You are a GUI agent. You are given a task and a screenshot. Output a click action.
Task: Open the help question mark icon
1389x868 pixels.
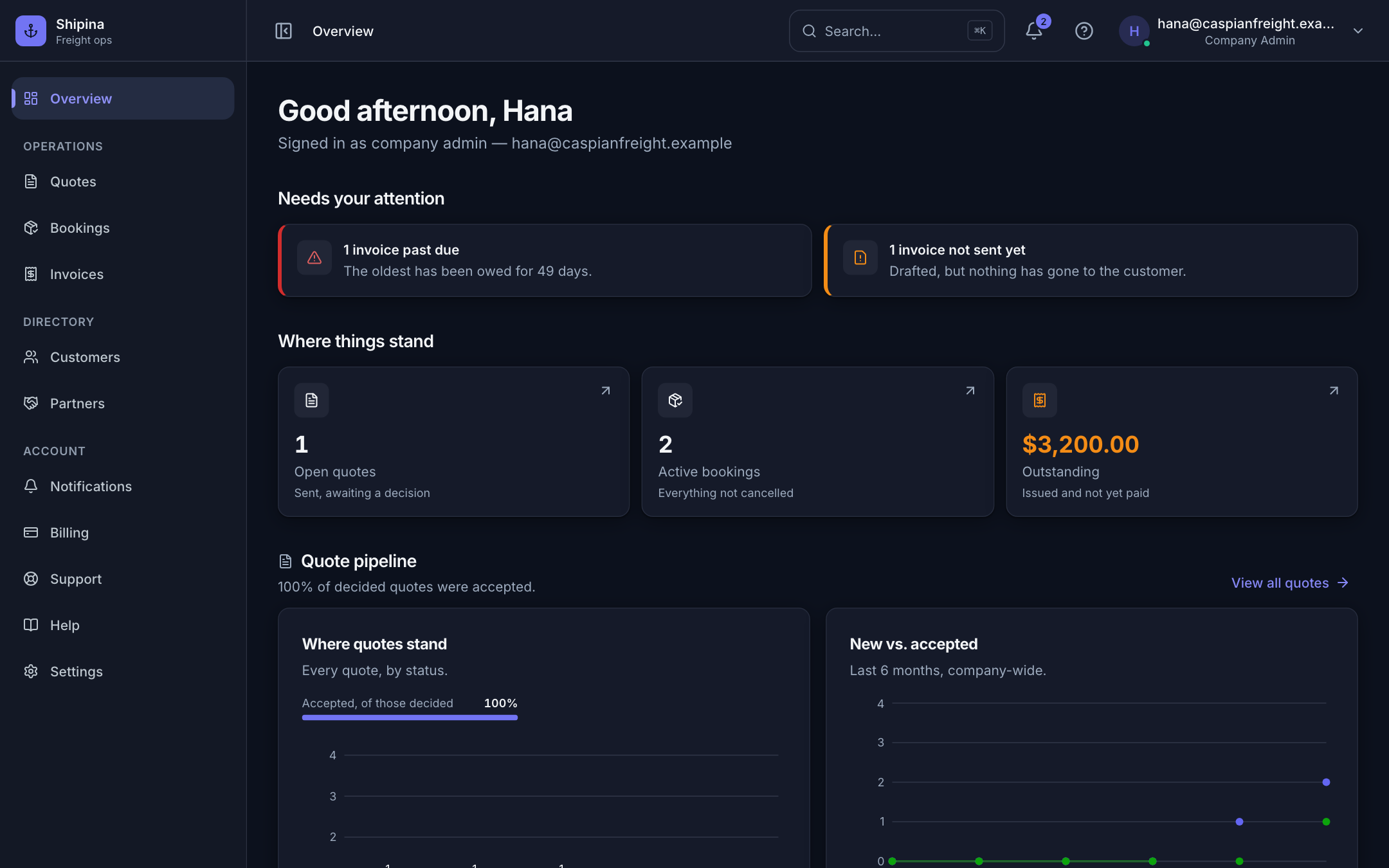click(x=1084, y=31)
